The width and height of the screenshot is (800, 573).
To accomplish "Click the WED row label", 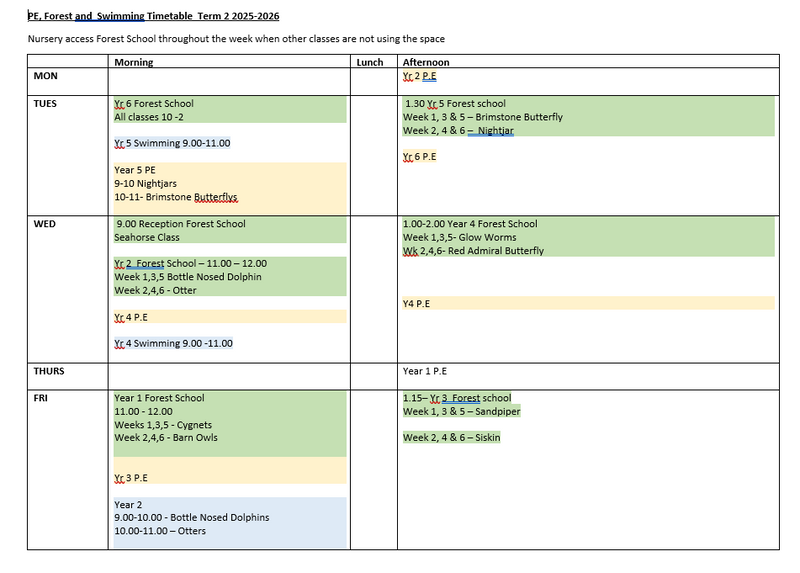I will pos(47,224).
